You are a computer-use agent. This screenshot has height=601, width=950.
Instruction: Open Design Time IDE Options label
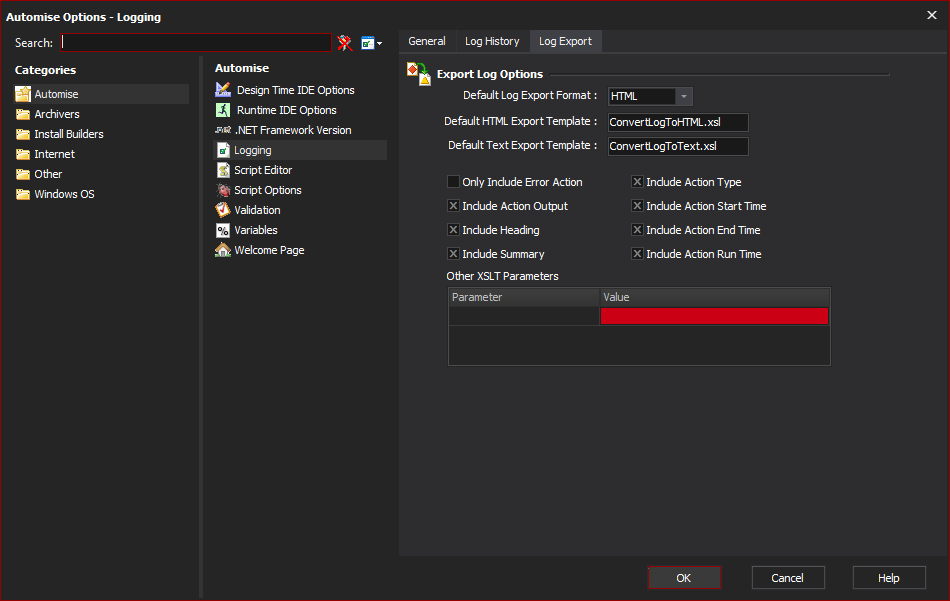pyautogui.click(x=296, y=90)
